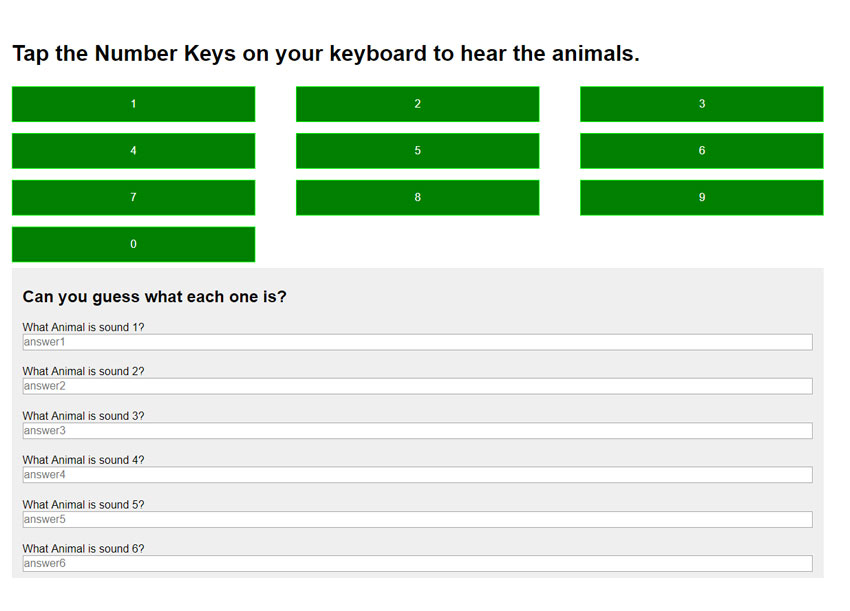This screenshot has width=850, height=611.
Task: Focus the answer1 input field
Action: 417,342
